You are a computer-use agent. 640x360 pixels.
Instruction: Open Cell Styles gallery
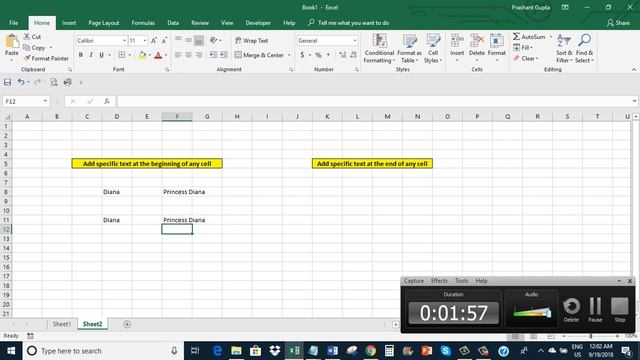click(x=433, y=48)
